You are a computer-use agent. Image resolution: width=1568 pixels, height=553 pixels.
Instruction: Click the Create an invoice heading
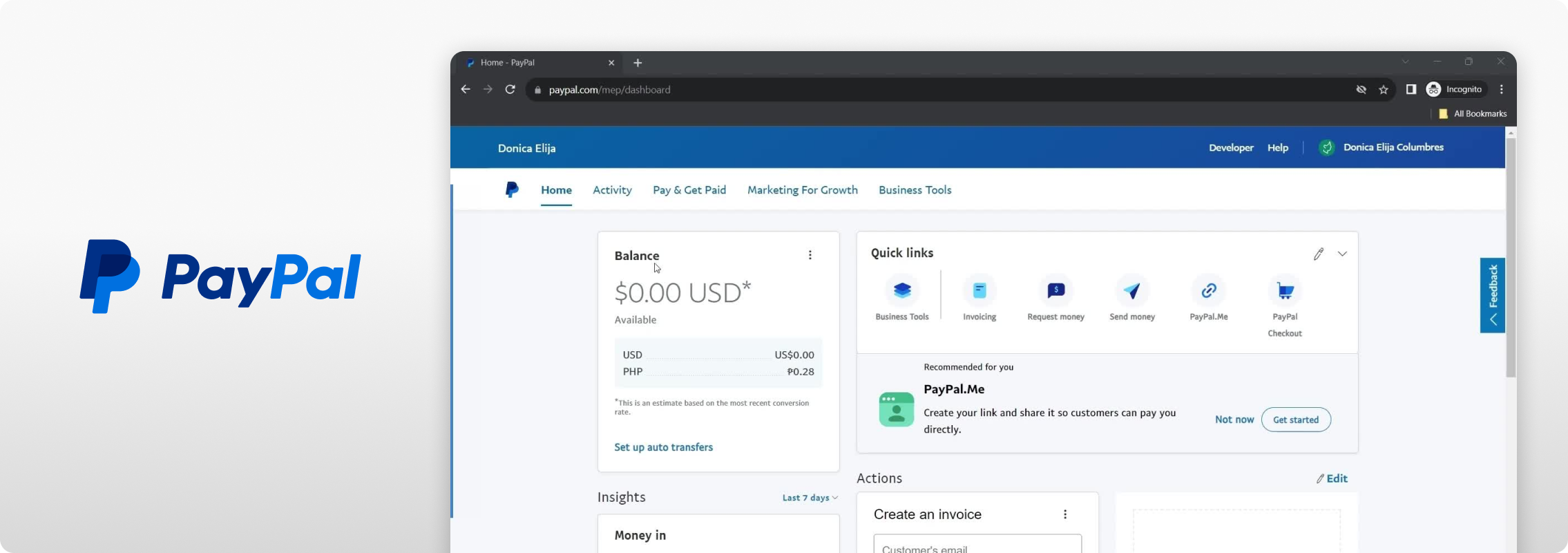[x=928, y=514]
